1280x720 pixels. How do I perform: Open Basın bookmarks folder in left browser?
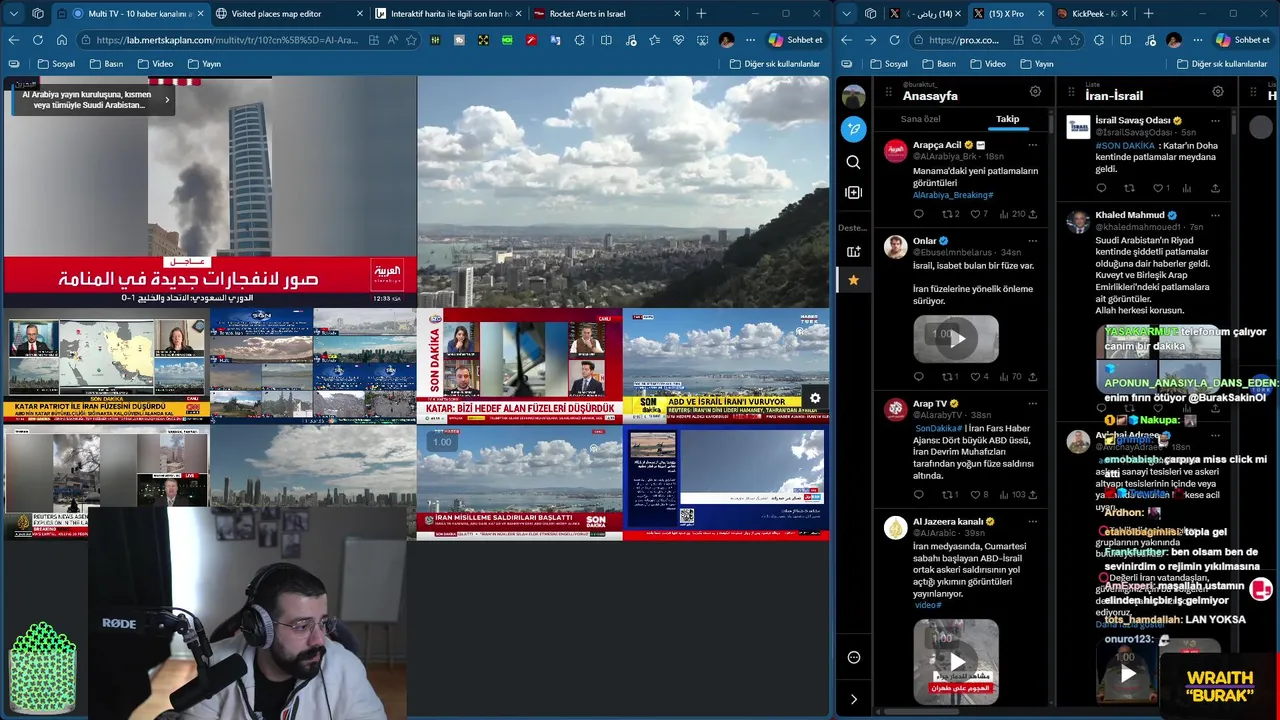(x=106, y=64)
